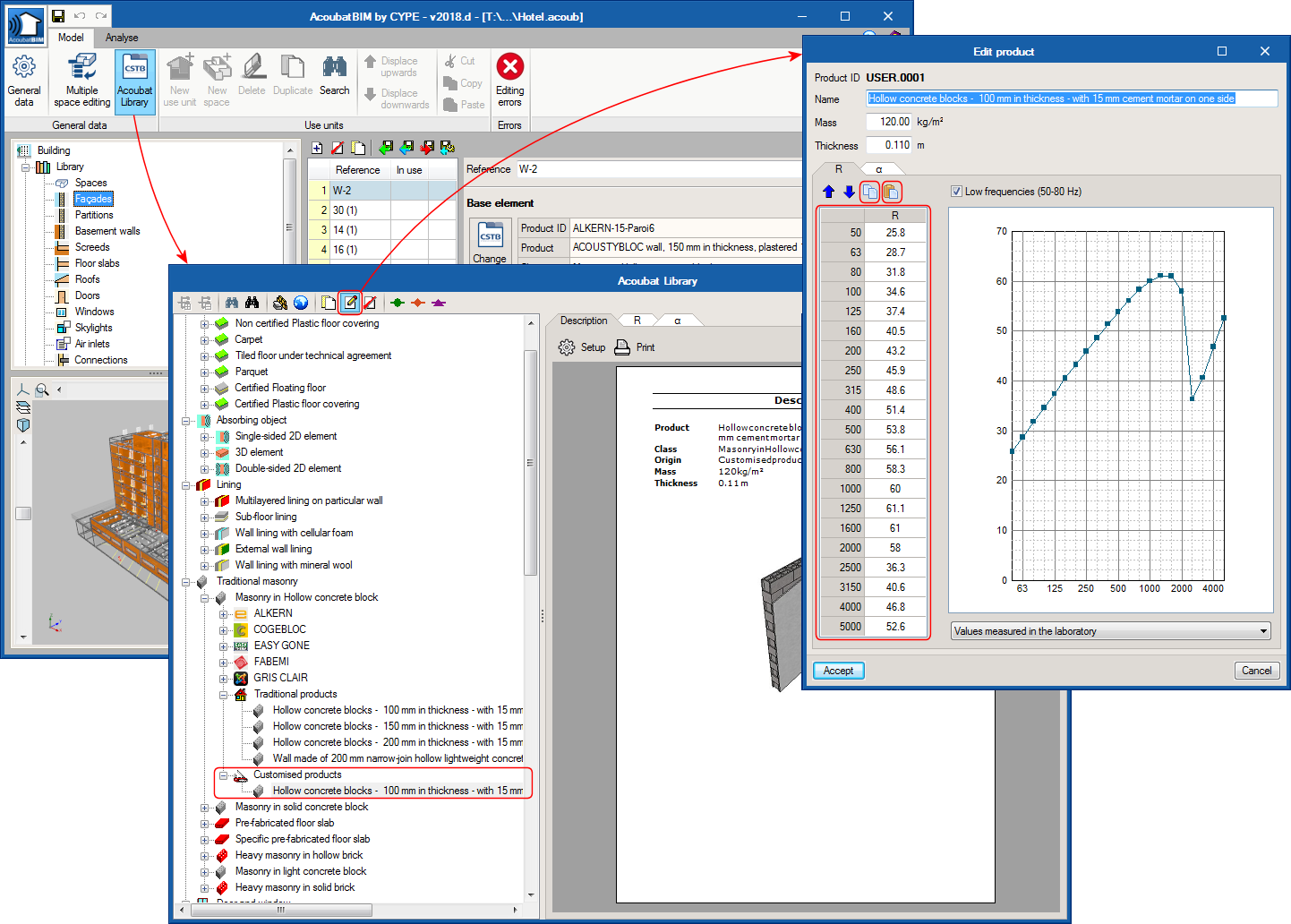Viewport: 1291px width, 924px height.
Task: Open General data settings gear
Action: [x=24, y=67]
